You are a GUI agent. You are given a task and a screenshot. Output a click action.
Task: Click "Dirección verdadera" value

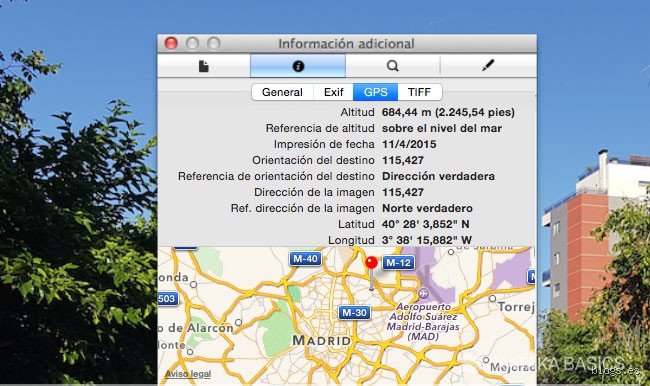438,176
